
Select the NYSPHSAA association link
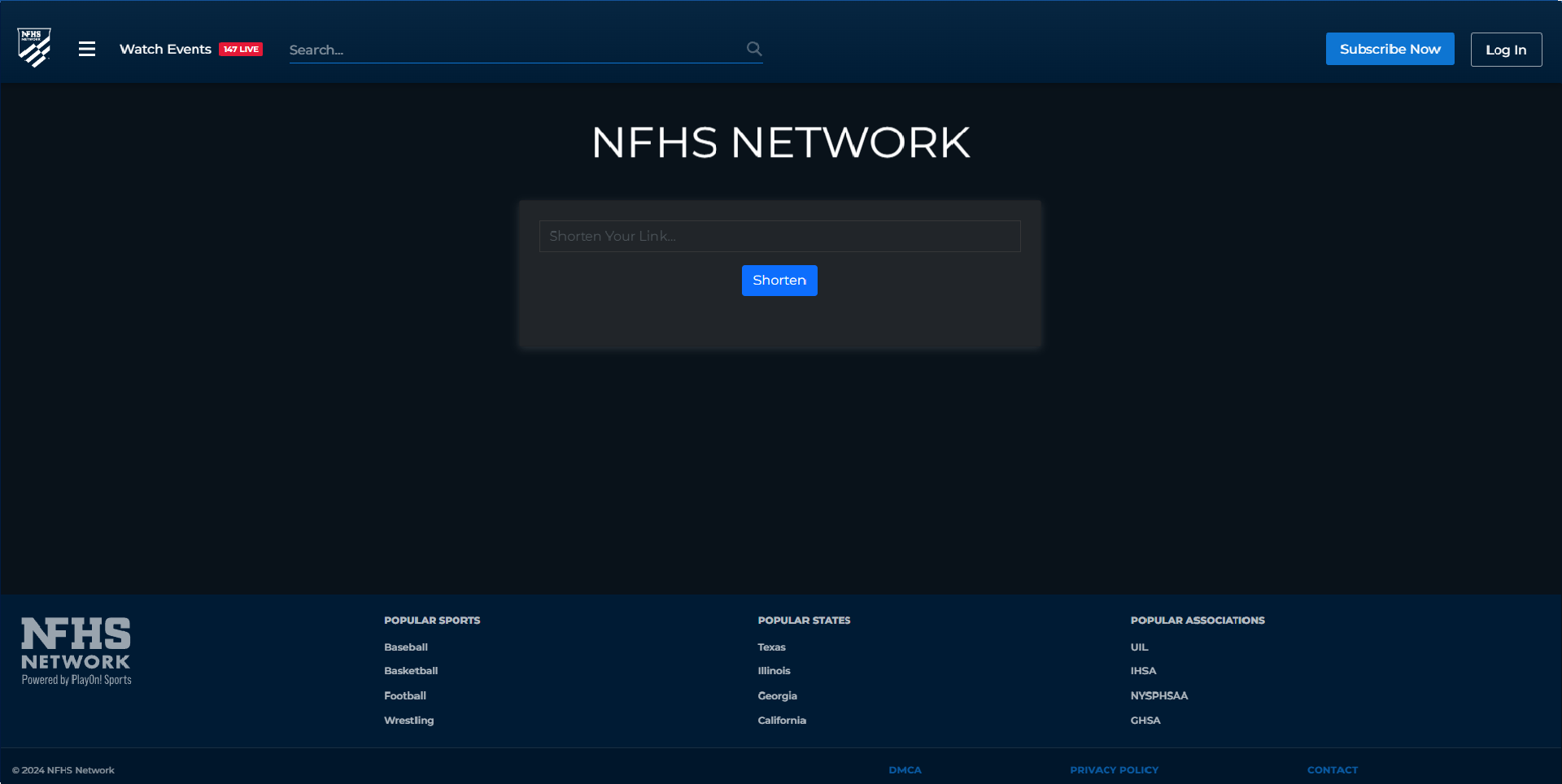[1158, 696]
